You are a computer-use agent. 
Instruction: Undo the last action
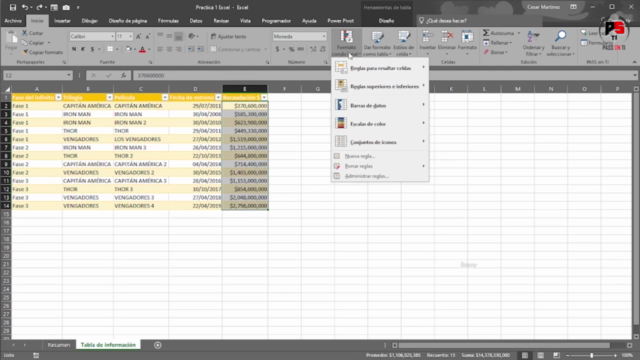pyautogui.click(x=25, y=7)
